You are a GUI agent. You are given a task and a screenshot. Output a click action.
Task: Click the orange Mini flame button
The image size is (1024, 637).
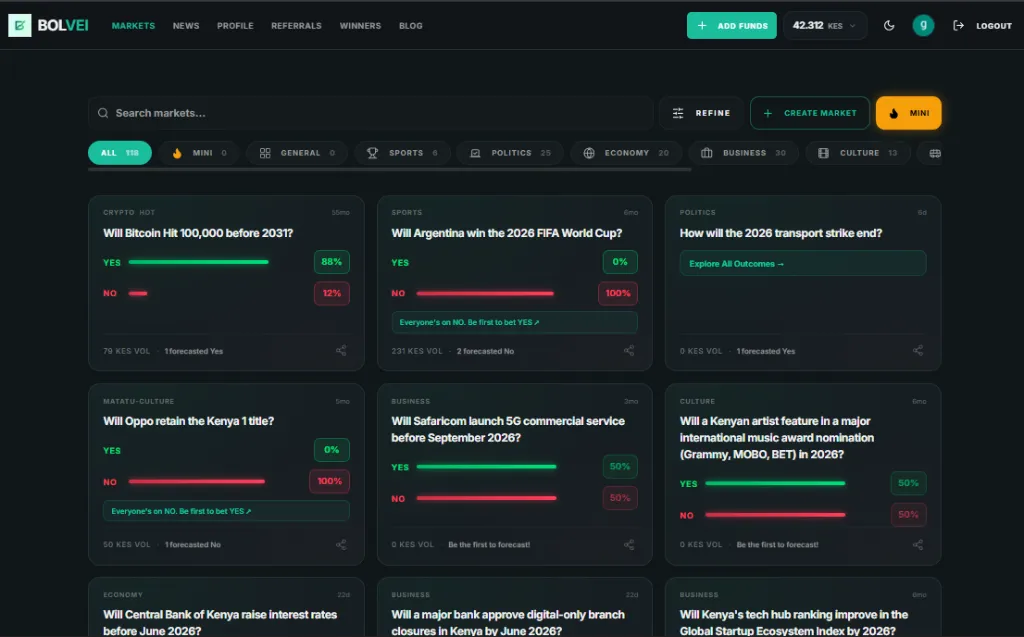pos(908,113)
